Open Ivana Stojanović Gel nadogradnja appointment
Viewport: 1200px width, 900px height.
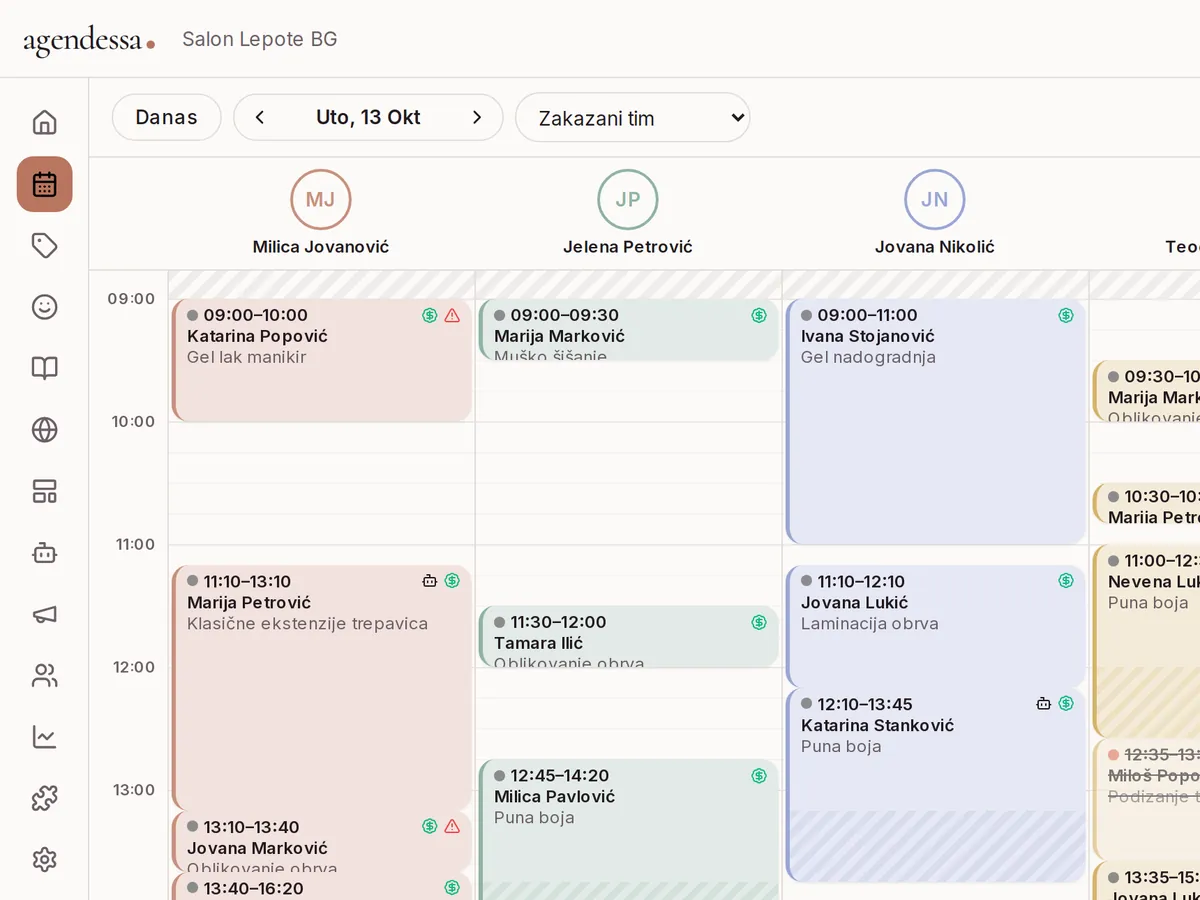coord(936,421)
